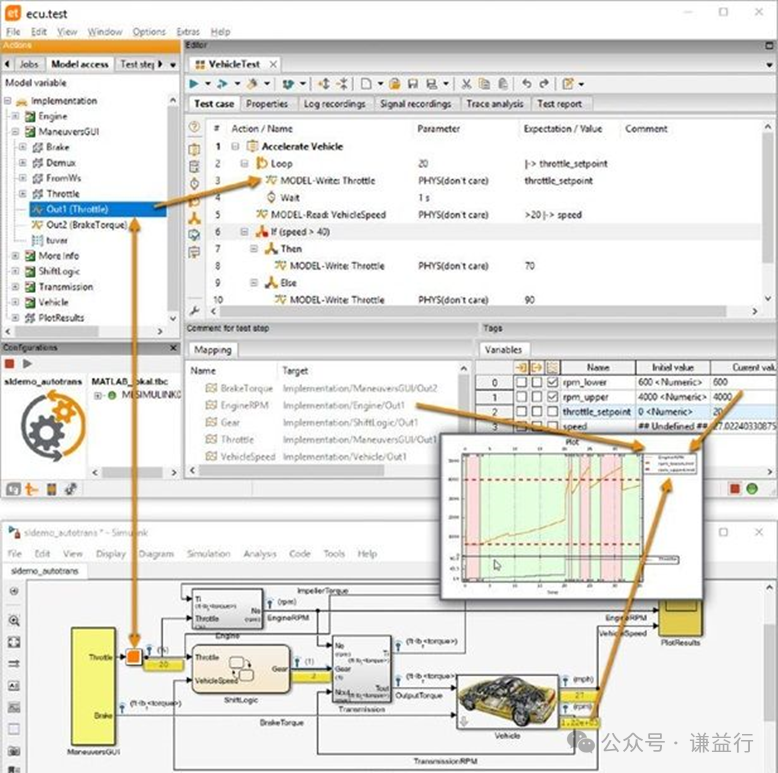
Task: Click the wrench icon below test step sidebar
Action: pyautogui.click(x=194, y=311)
